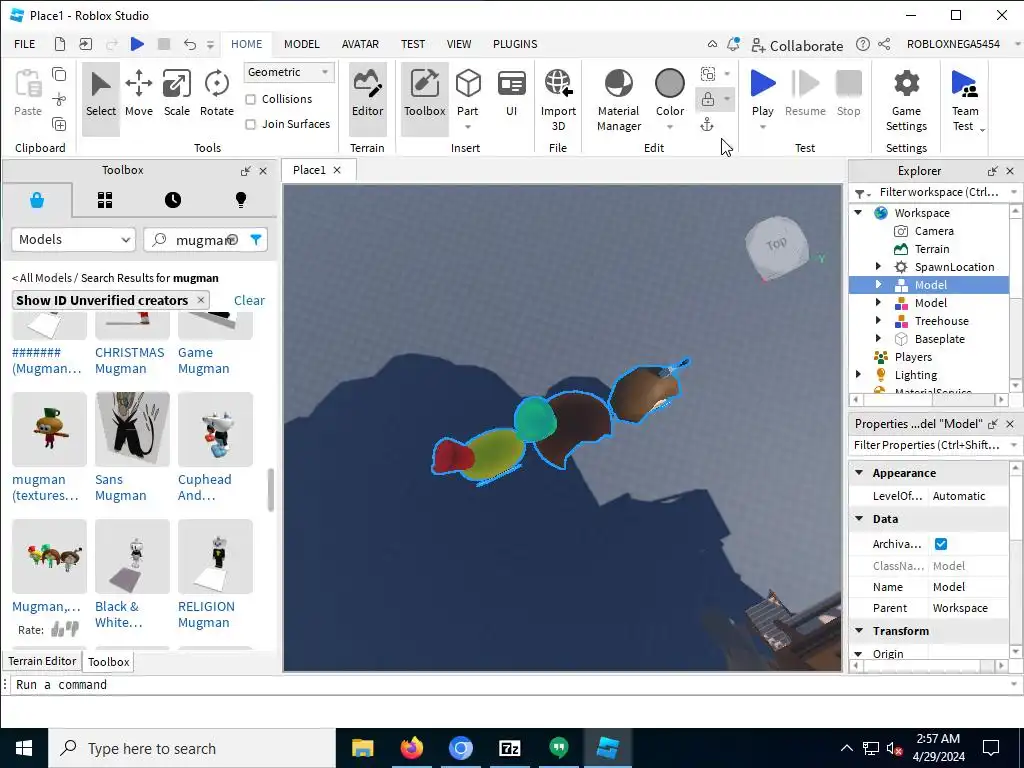
Task: Launch Team Test
Action: tap(965, 100)
